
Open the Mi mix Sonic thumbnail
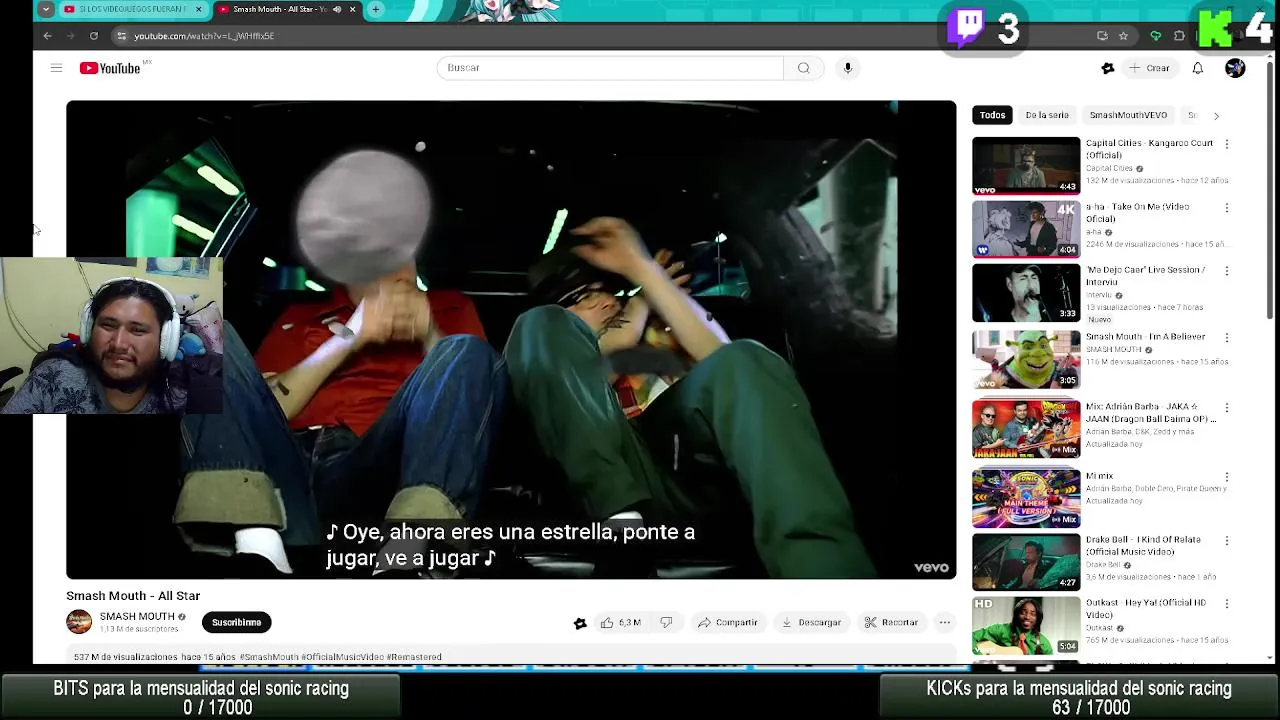pyautogui.click(x=1026, y=497)
